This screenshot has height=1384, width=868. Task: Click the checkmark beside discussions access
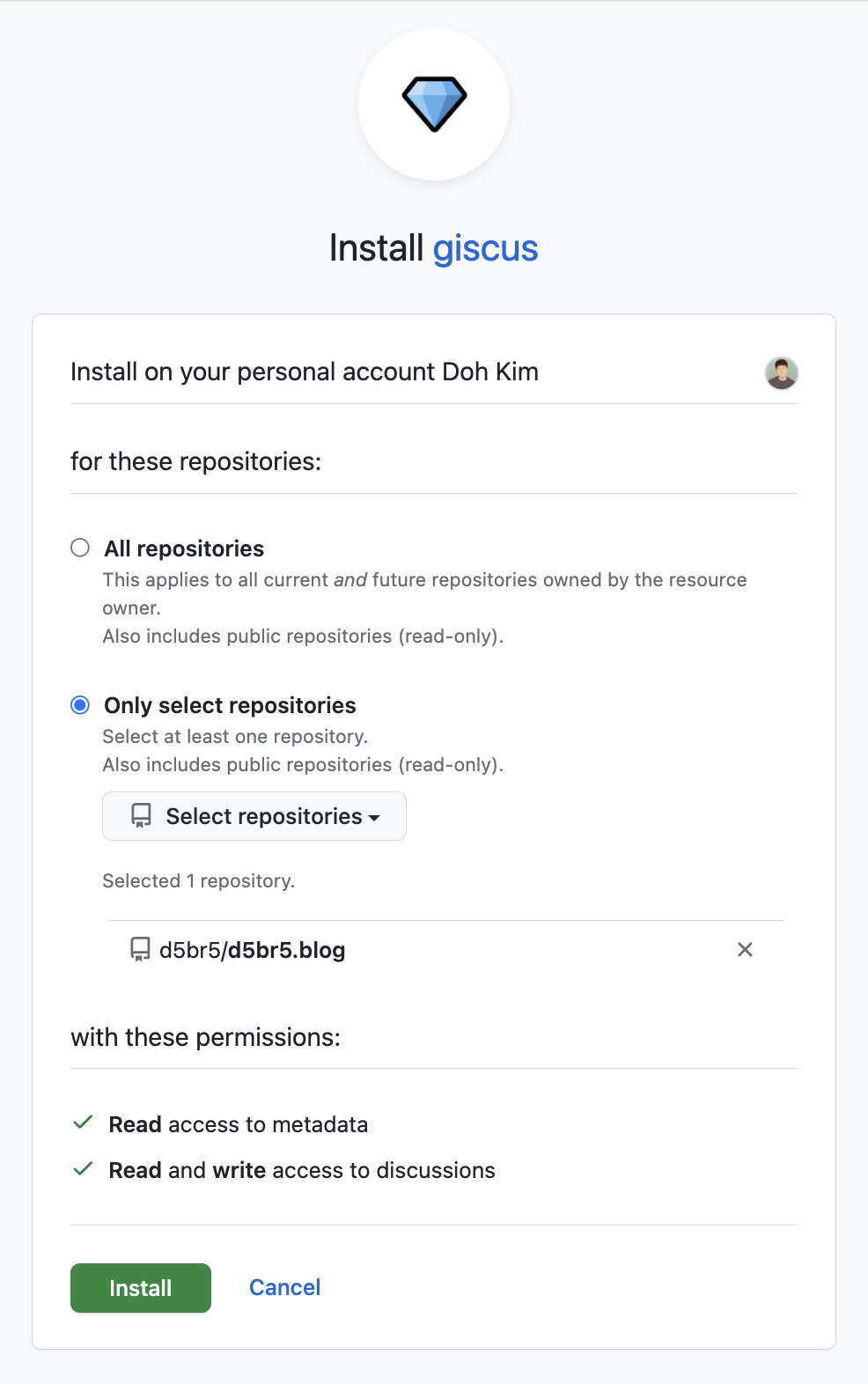point(84,1169)
